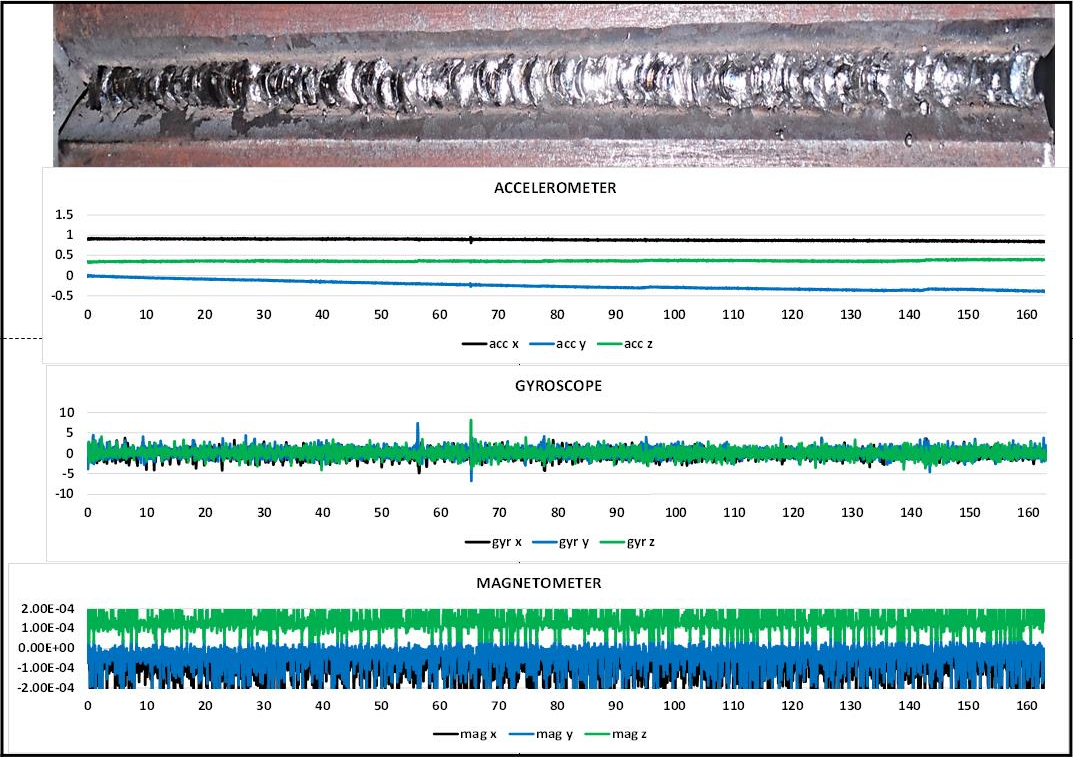Select the acc y legend entry

click(558, 344)
